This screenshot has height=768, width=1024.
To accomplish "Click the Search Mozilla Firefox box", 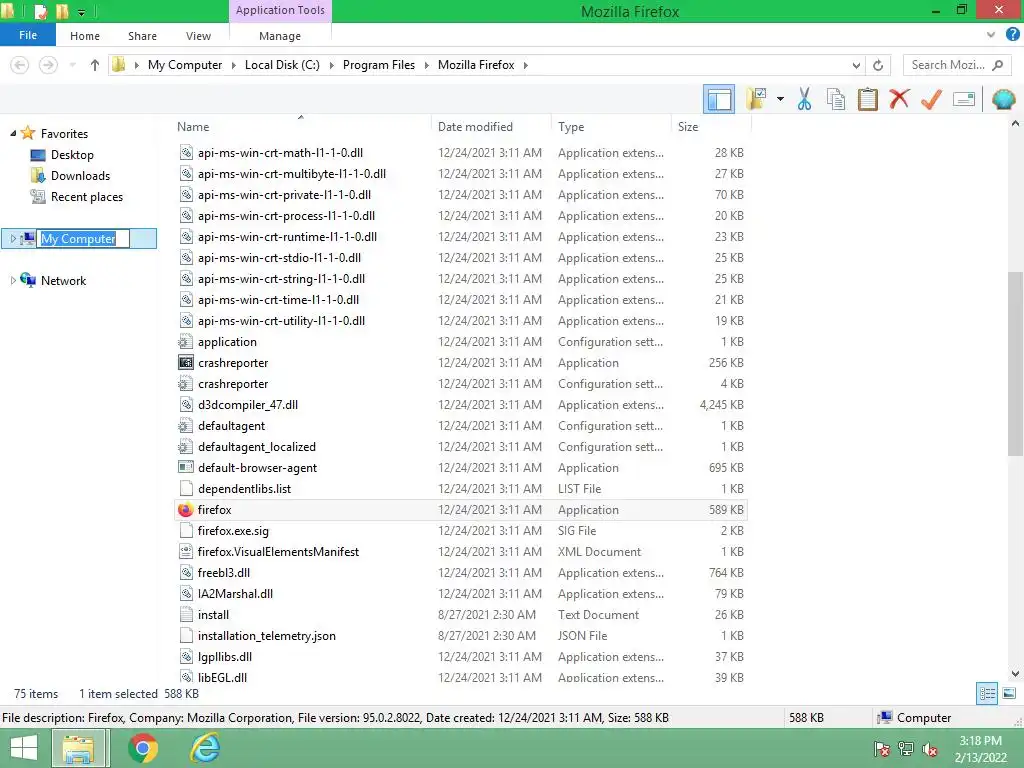I will coord(955,65).
